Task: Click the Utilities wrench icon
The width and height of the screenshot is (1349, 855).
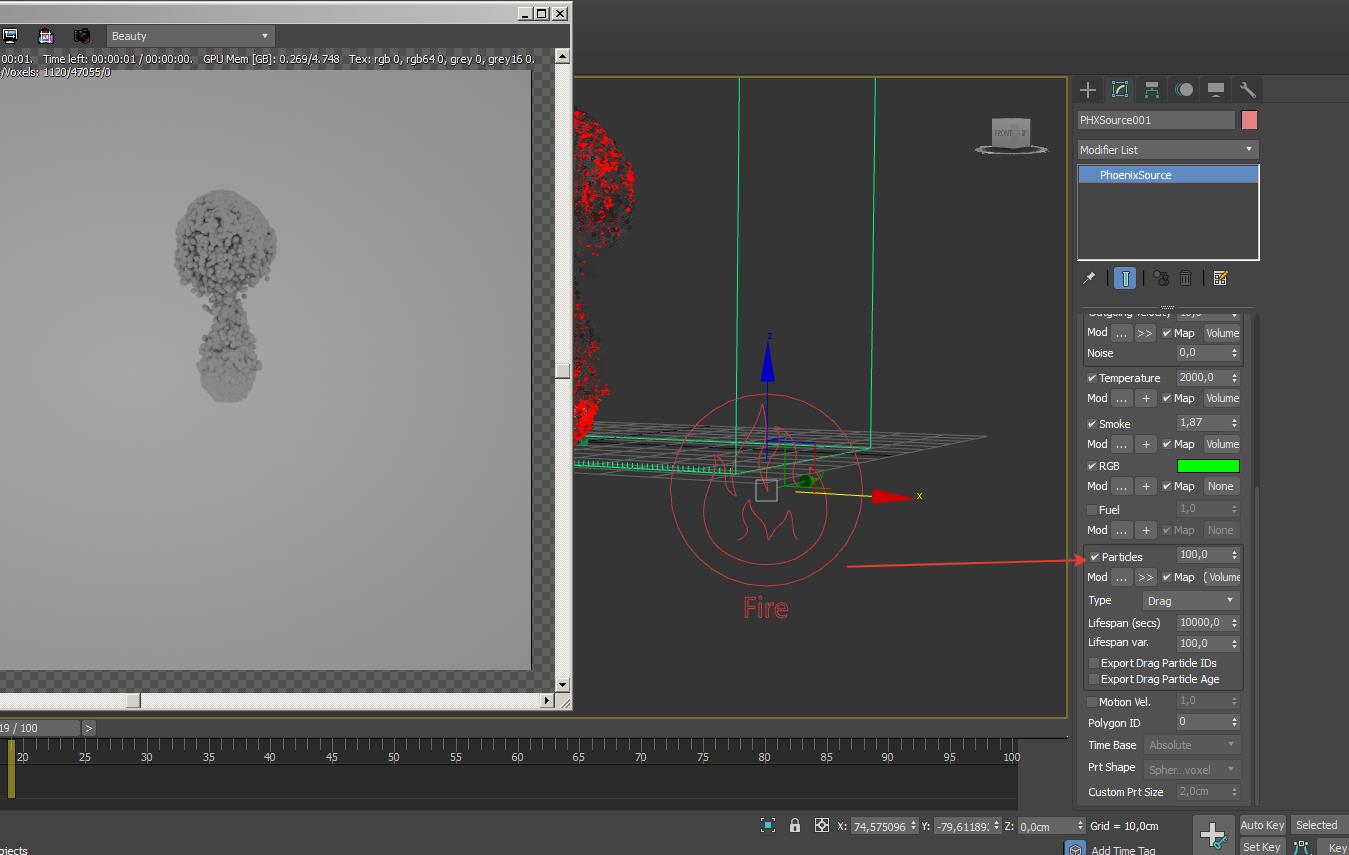Action: (1247, 90)
